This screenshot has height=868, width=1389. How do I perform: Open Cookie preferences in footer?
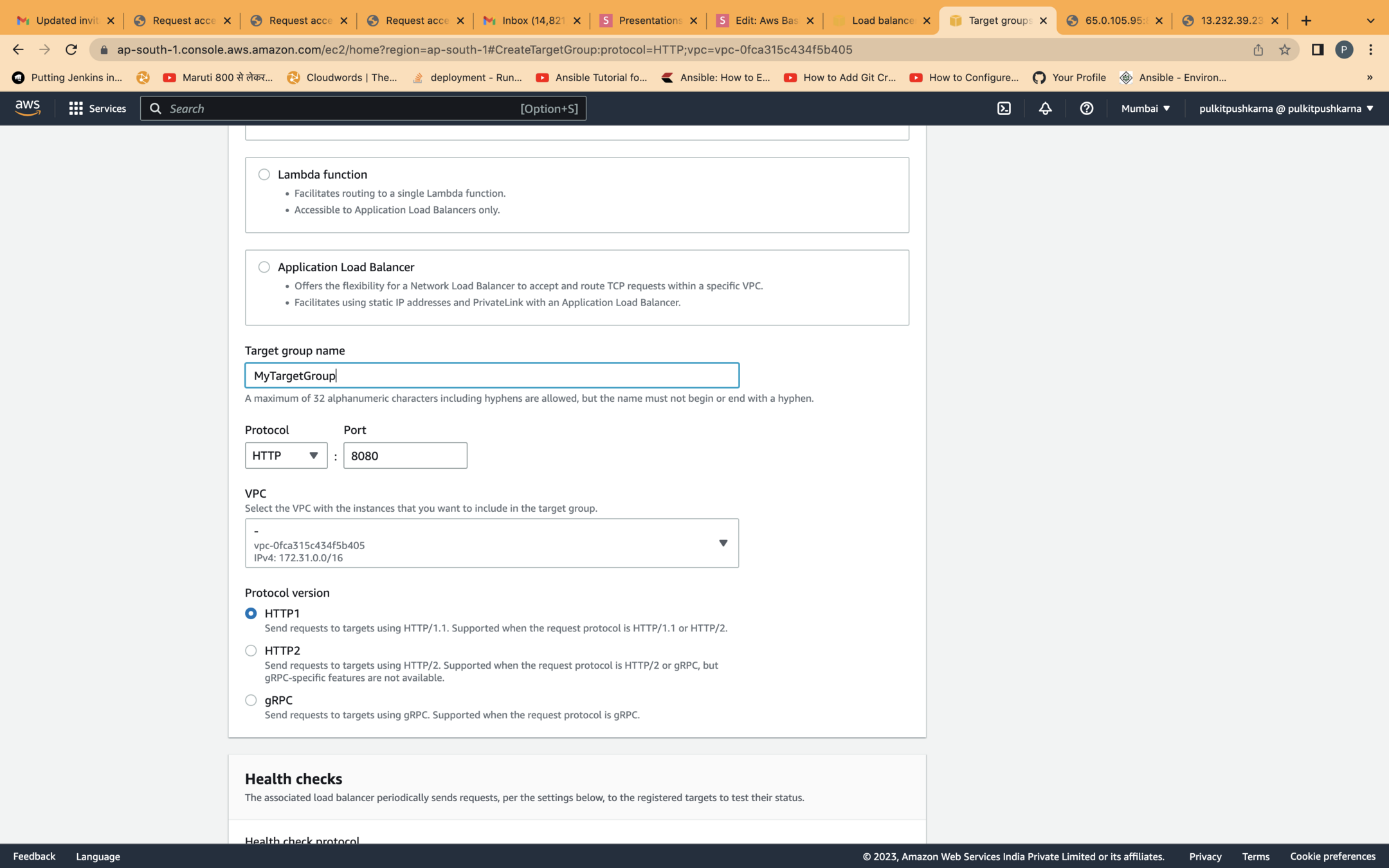coord(1332,856)
